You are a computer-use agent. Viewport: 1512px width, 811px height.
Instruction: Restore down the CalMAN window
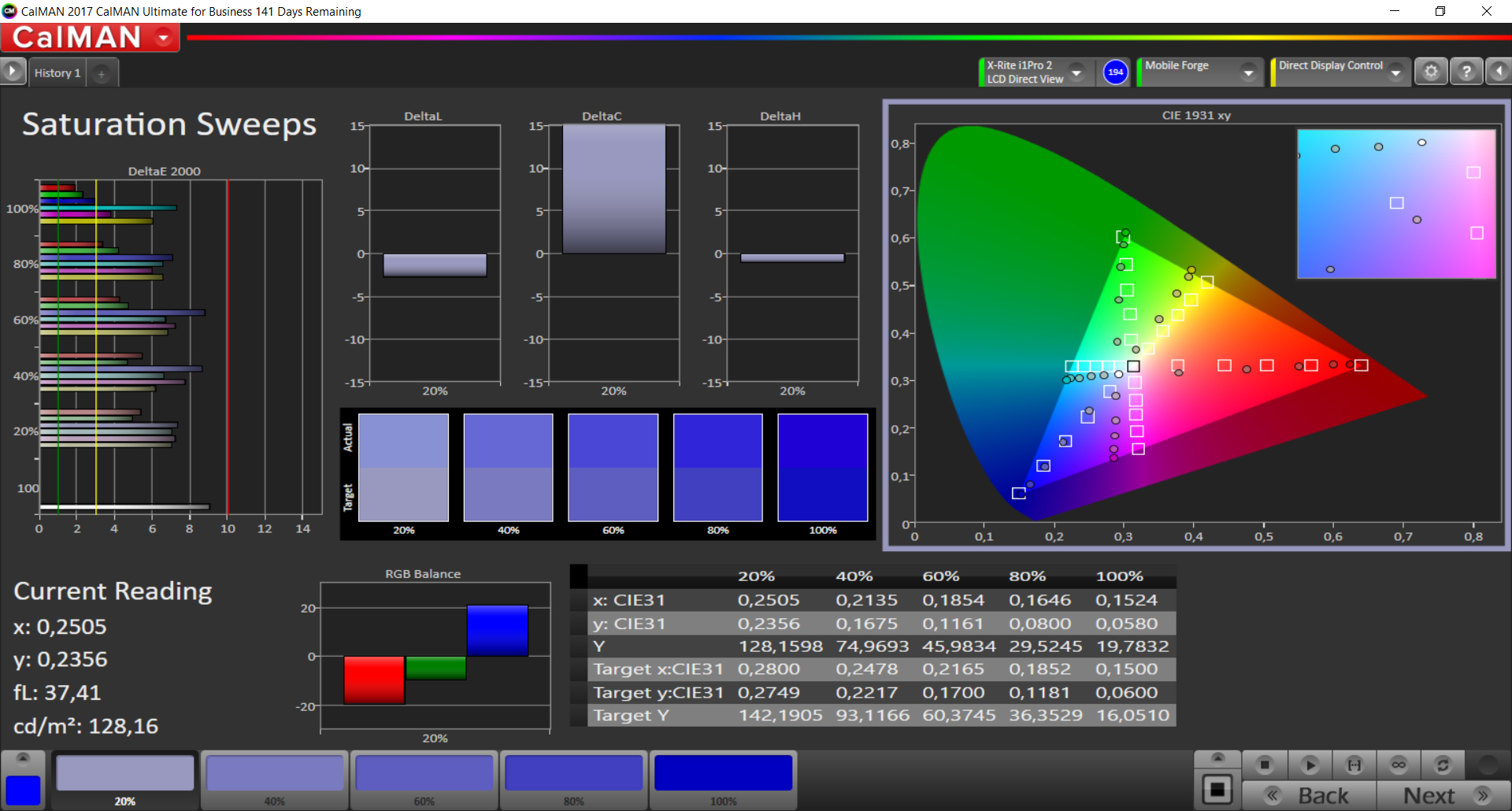point(1440,11)
